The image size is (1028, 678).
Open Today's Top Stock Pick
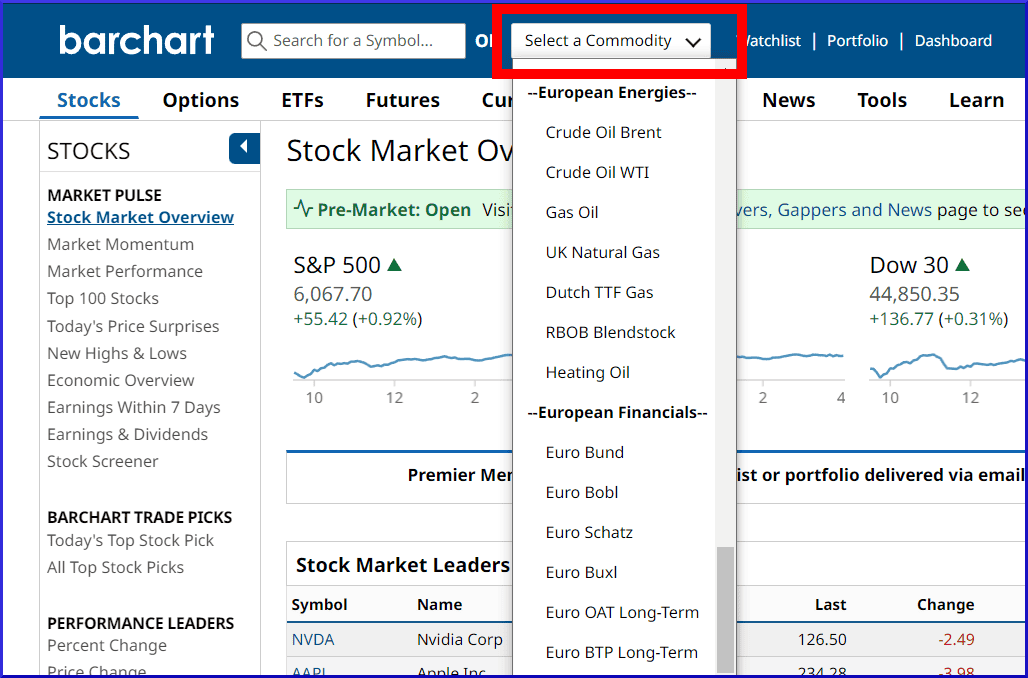130,540
